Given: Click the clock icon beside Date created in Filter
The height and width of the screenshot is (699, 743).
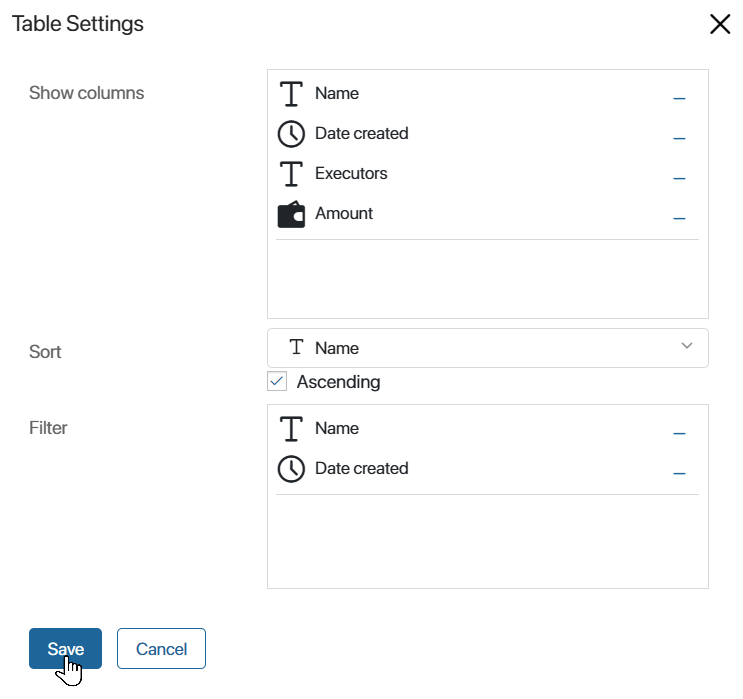Looking at the screenshot, I should pos(291,469).
